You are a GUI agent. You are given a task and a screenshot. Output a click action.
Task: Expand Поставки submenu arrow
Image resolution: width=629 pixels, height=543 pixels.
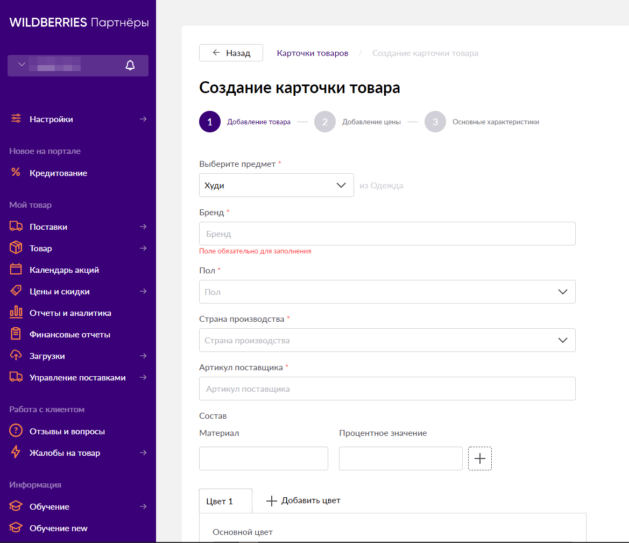(x=143, y=227)
